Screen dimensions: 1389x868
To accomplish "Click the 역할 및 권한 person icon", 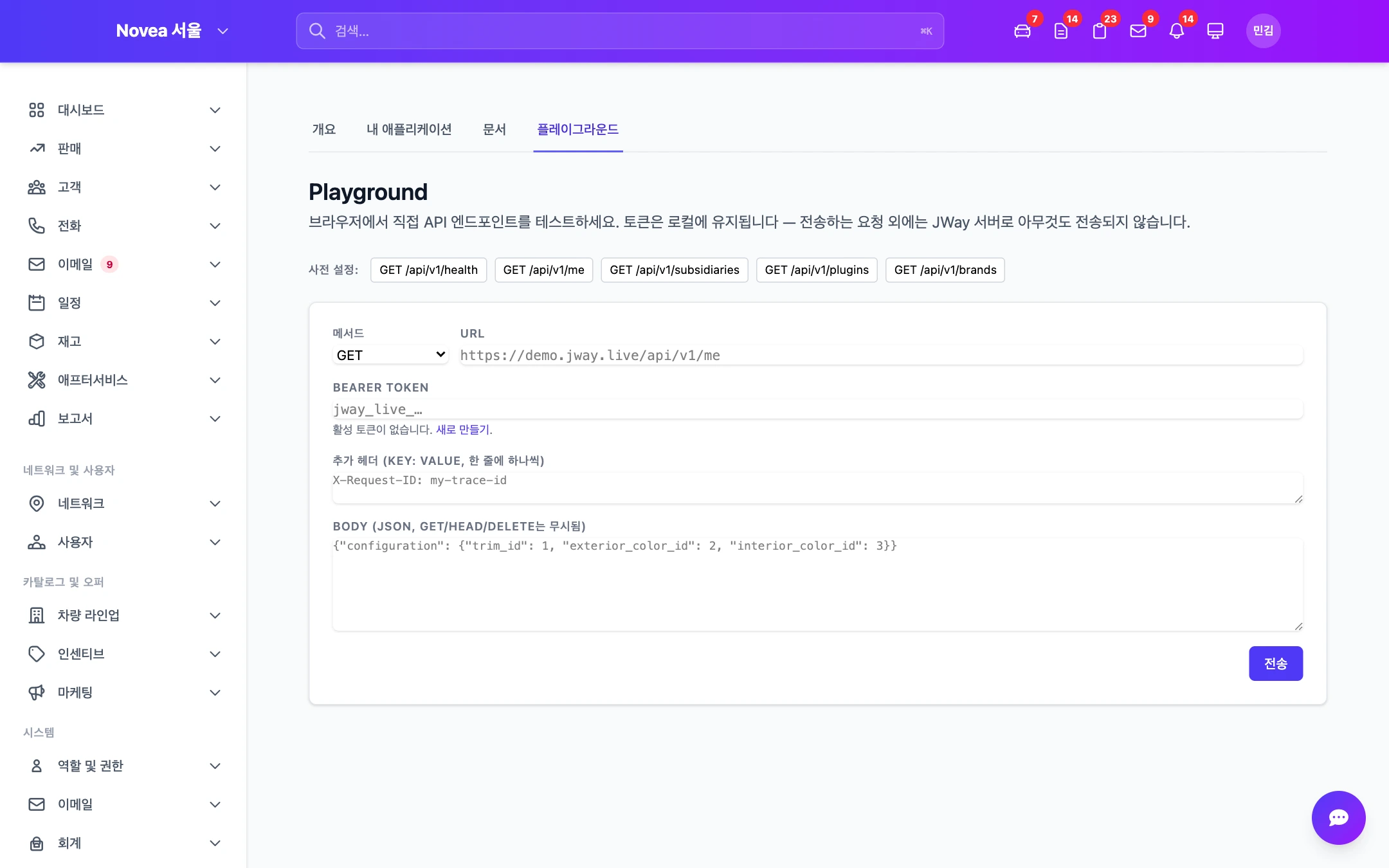I will tap(37, 766).
